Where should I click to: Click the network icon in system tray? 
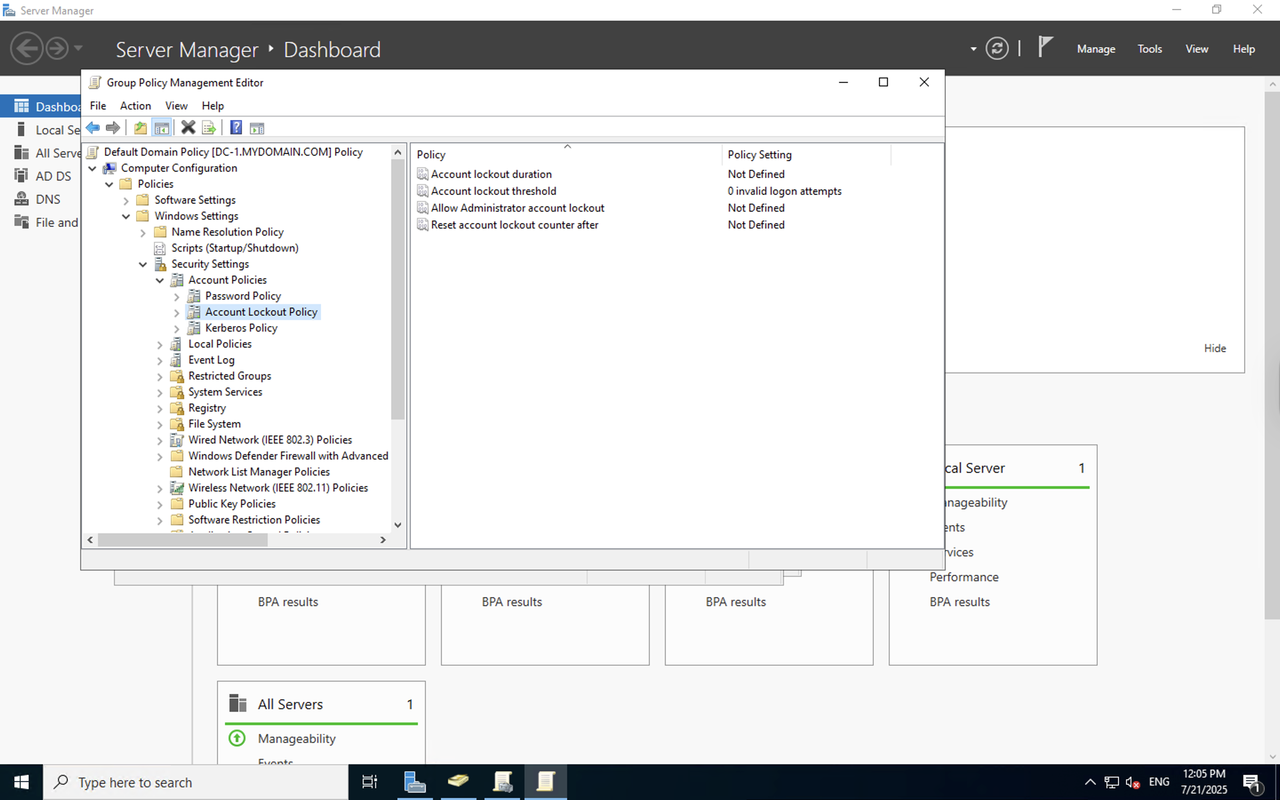point(1112,782)
